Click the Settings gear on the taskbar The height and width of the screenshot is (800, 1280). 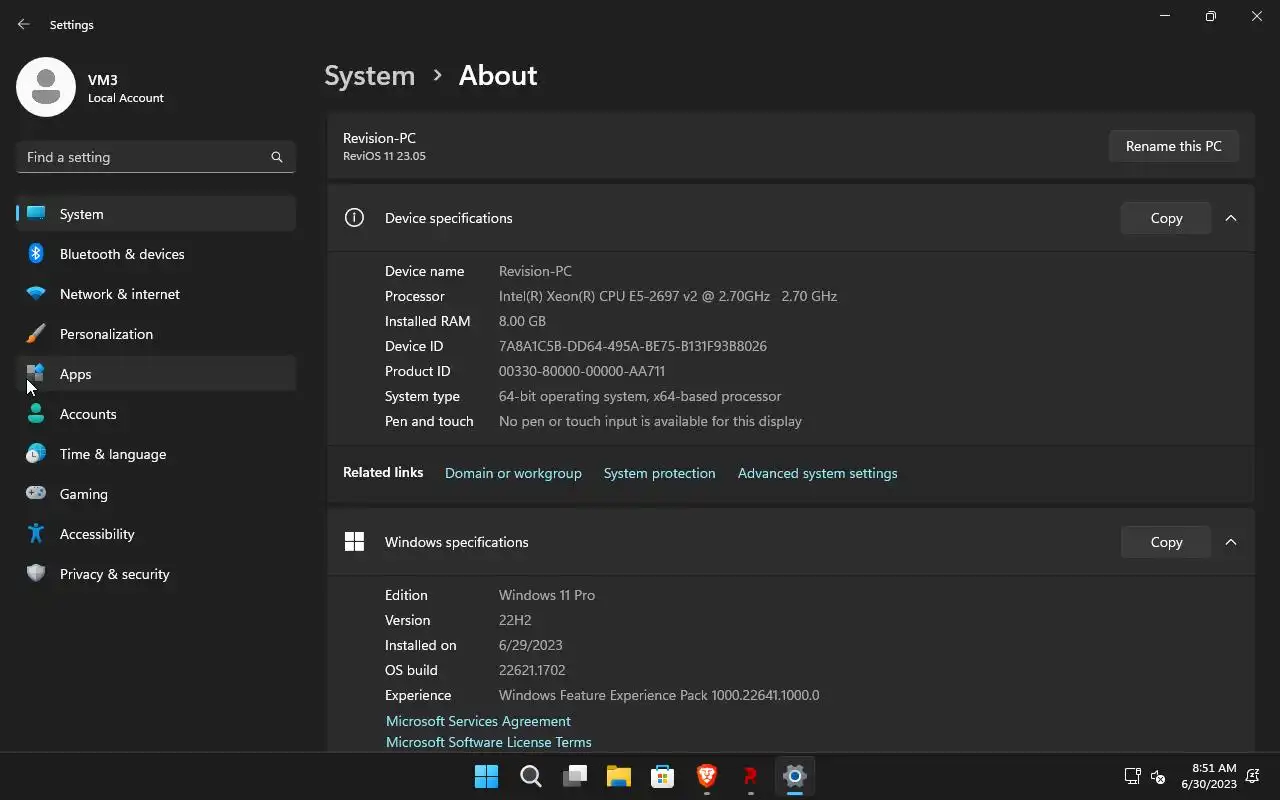coord(795,776)
